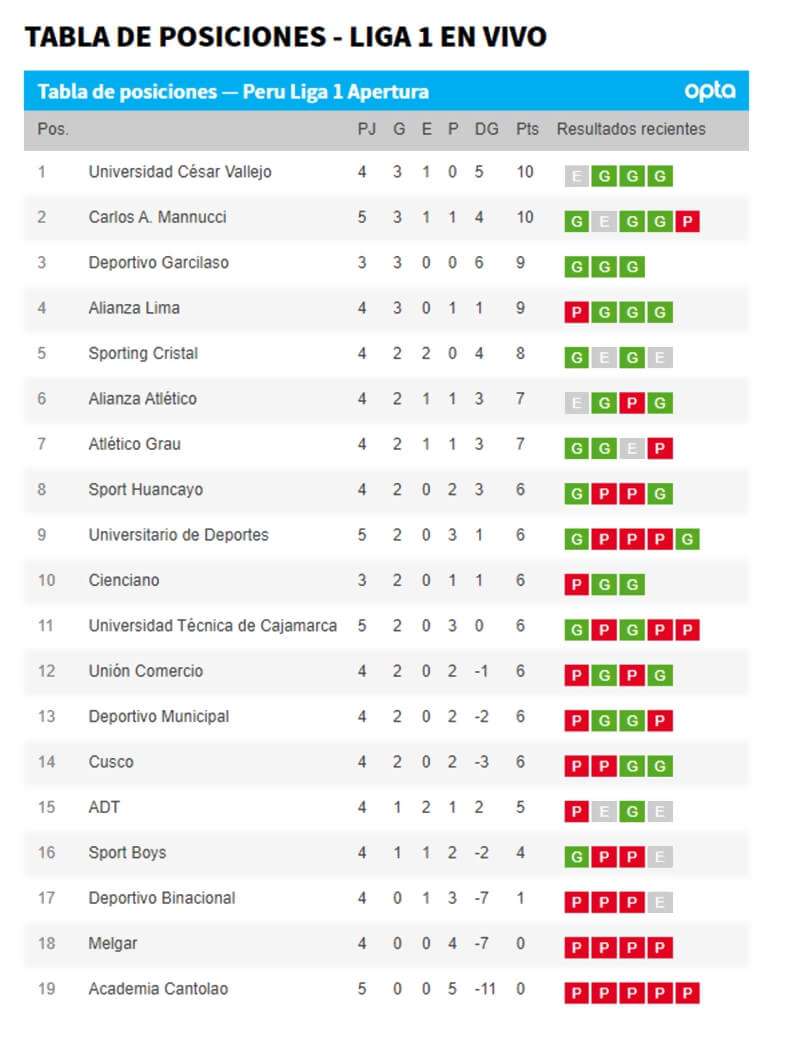Click Atlético Grau's red loss badge
This screenshot has height=1052, width=800.
(660, 448)
